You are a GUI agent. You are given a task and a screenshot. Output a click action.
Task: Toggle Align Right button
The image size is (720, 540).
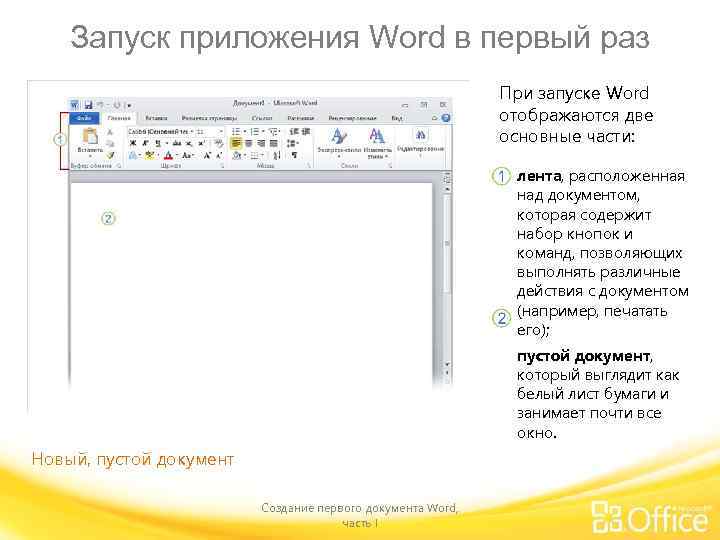click(x=261, y=143)
